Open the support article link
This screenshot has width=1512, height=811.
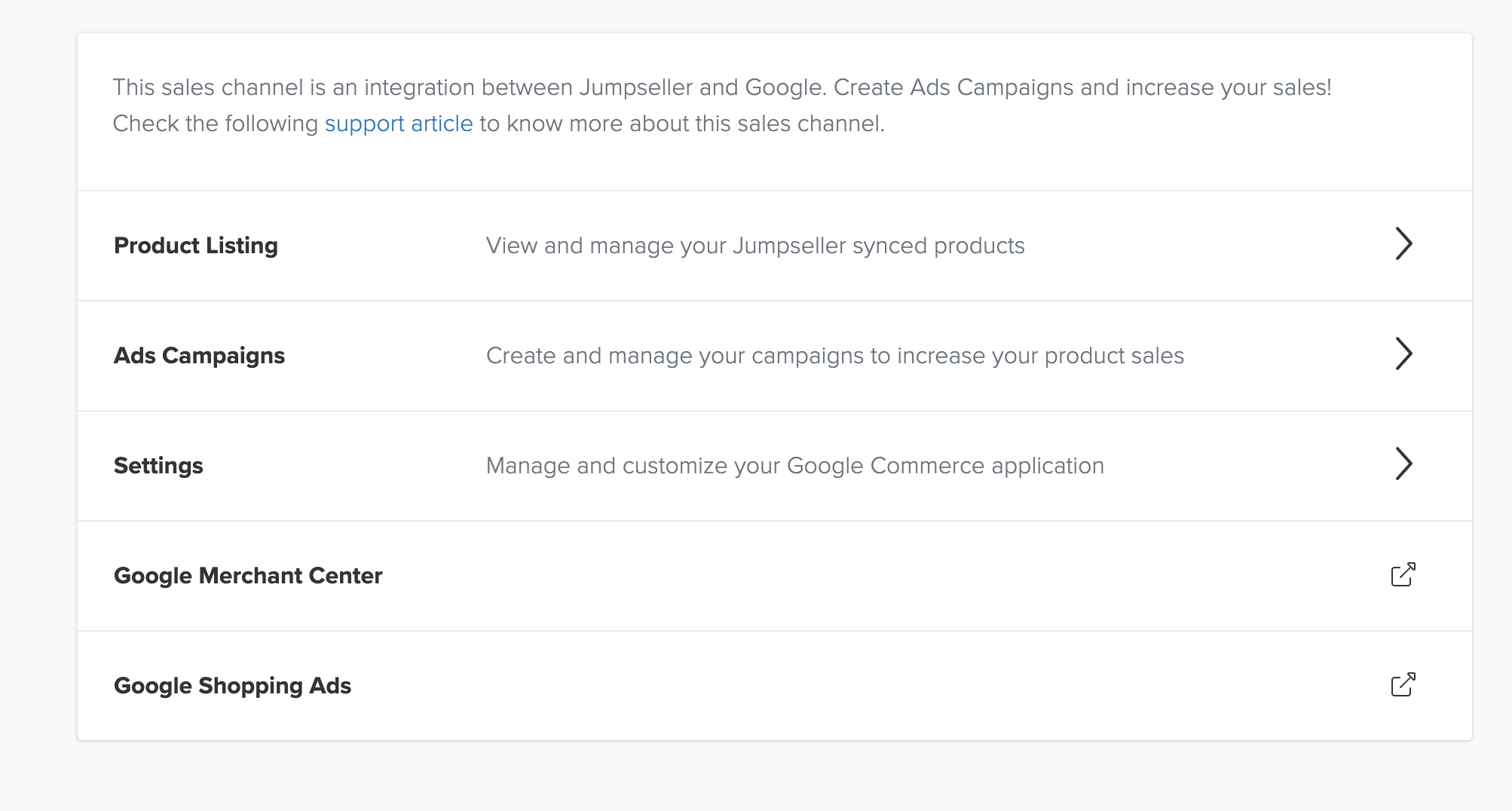click(x=398, y=124)
